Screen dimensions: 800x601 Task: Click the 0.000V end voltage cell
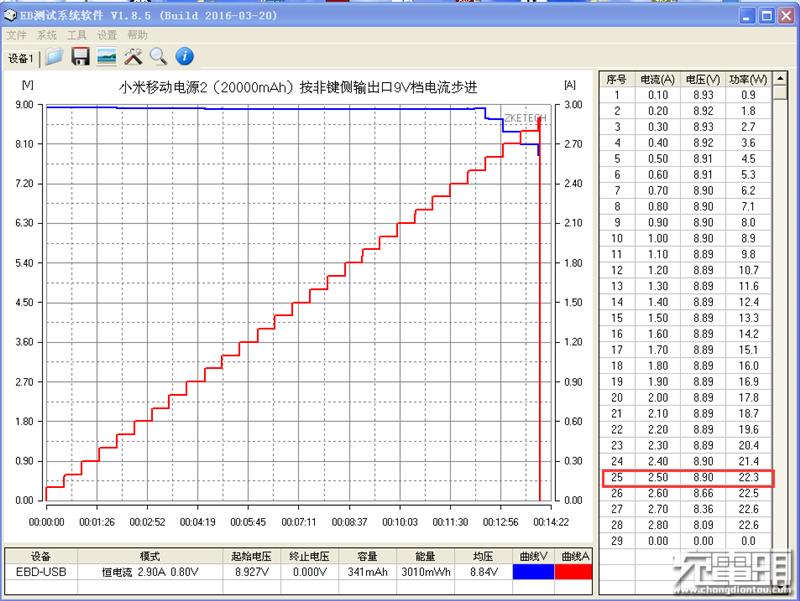pyautogui.click(x=310, y=572)
